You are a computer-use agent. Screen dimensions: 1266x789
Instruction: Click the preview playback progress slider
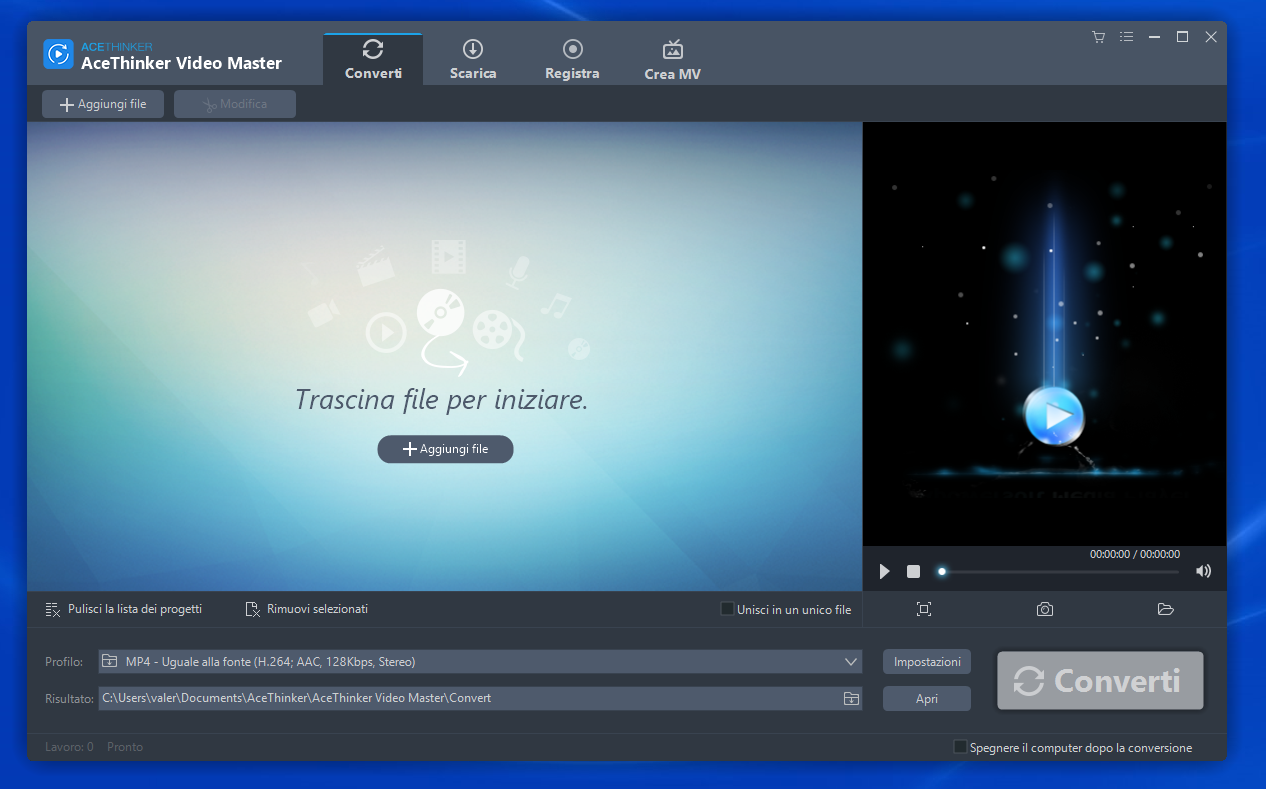[1058, 572]
